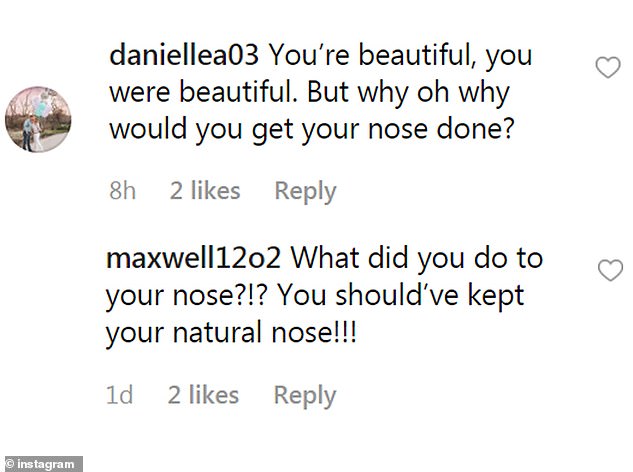Tap the heart icon on maxwell12o2's comment
Image resolution: width=633 pixels, height=472 pixels.
click(x=608, y=270)
